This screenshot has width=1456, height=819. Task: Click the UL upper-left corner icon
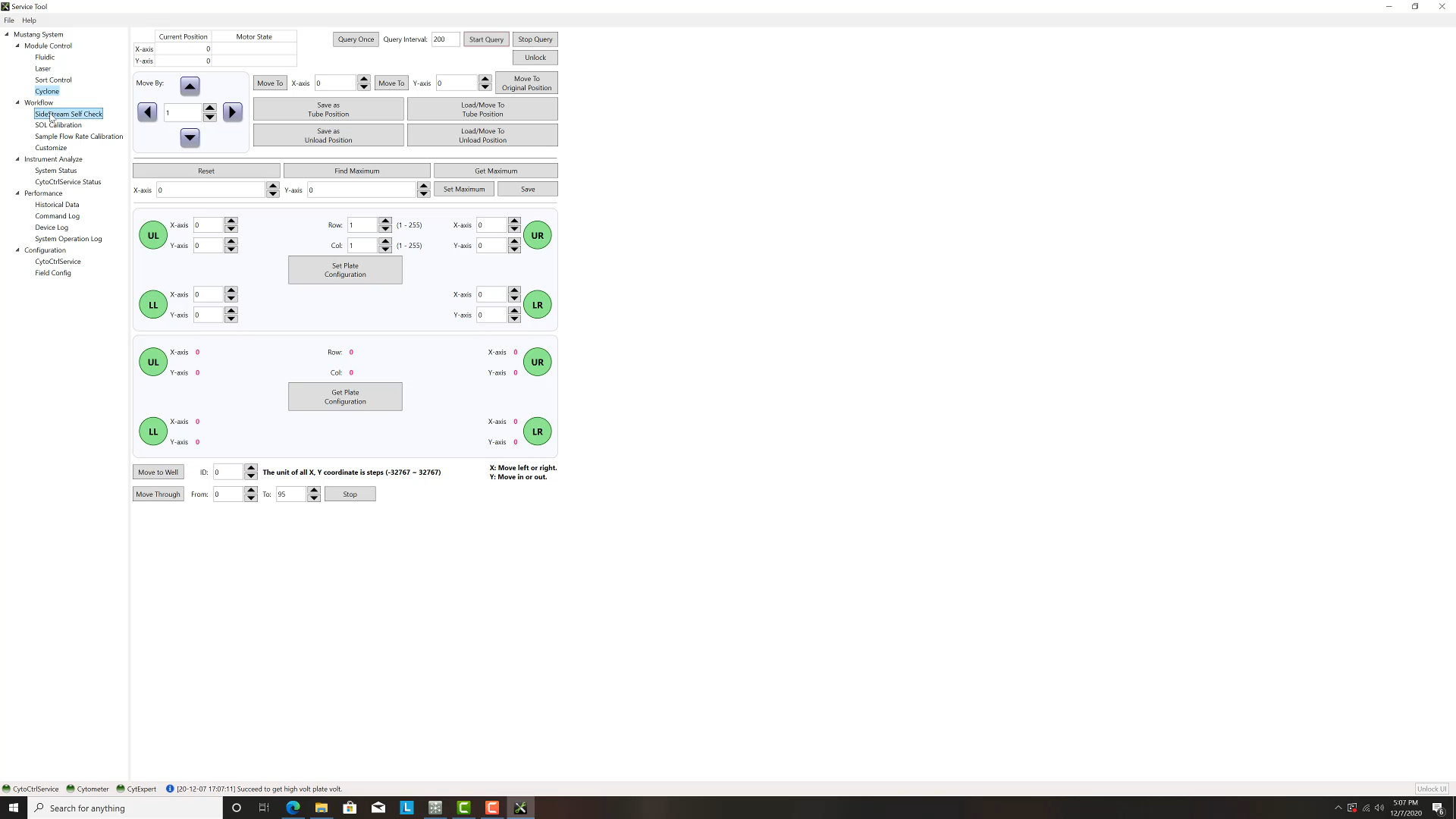pos(153,235)
